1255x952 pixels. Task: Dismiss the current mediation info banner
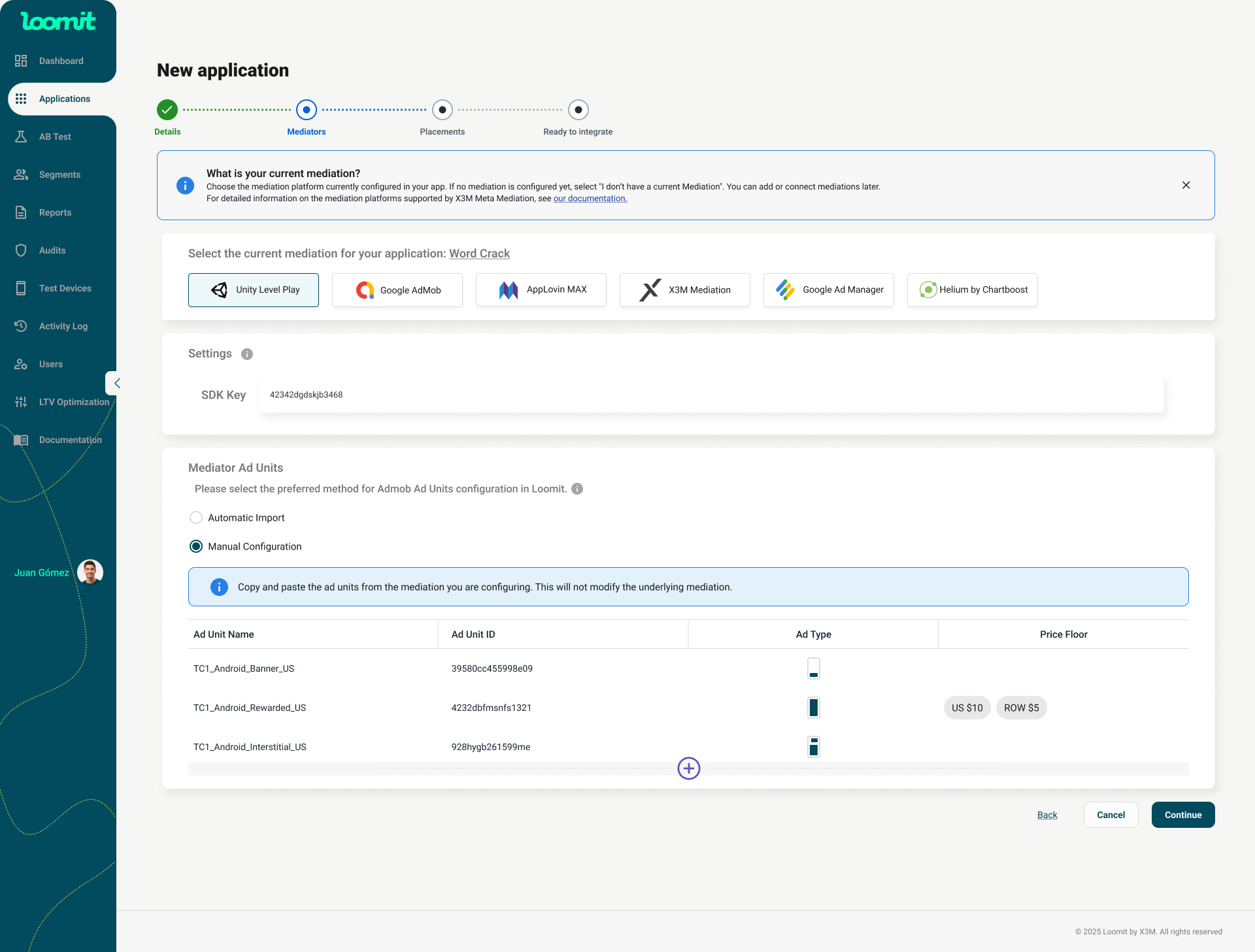1186,186
